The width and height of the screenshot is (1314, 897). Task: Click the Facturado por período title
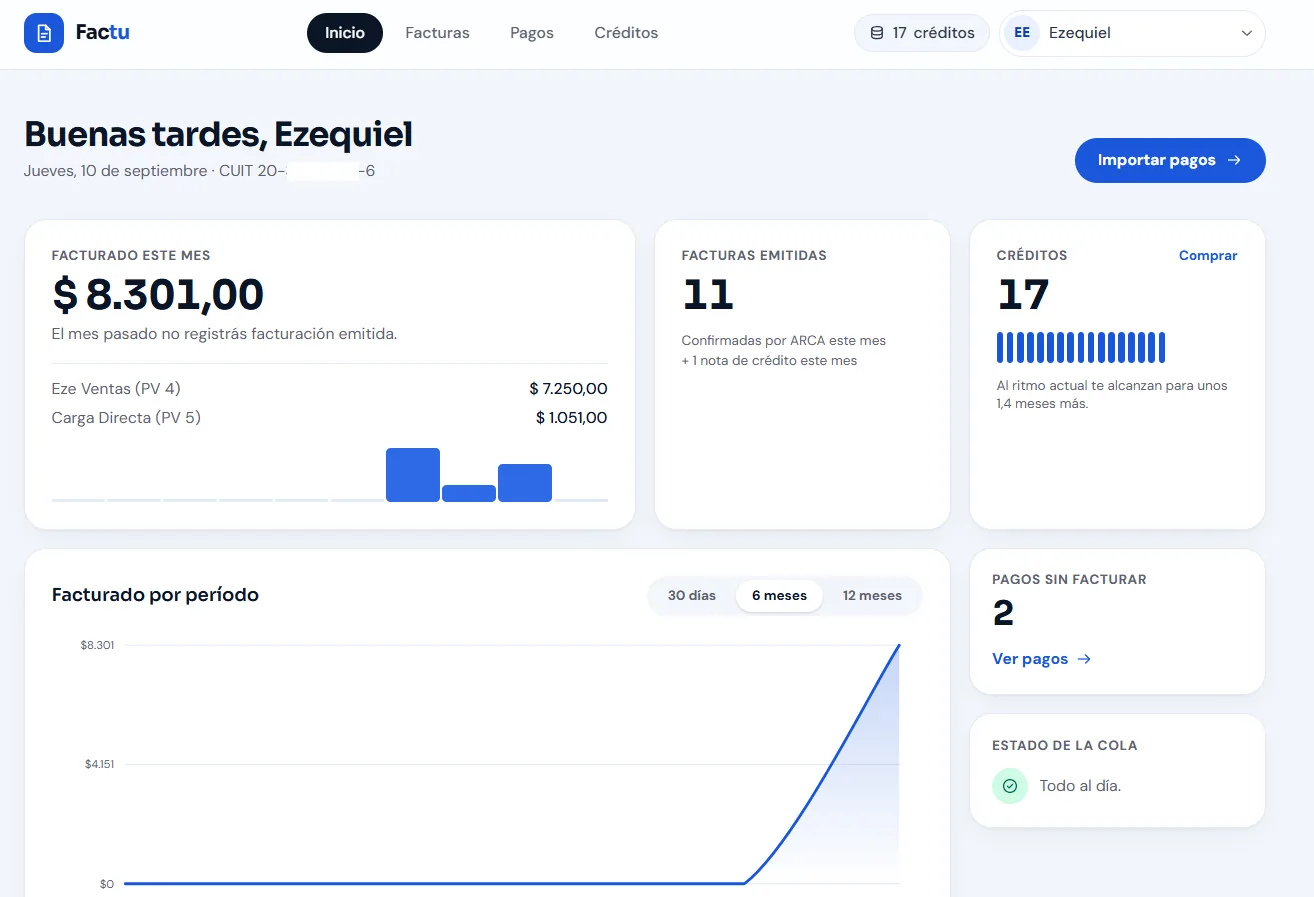[x=155, y=595]
